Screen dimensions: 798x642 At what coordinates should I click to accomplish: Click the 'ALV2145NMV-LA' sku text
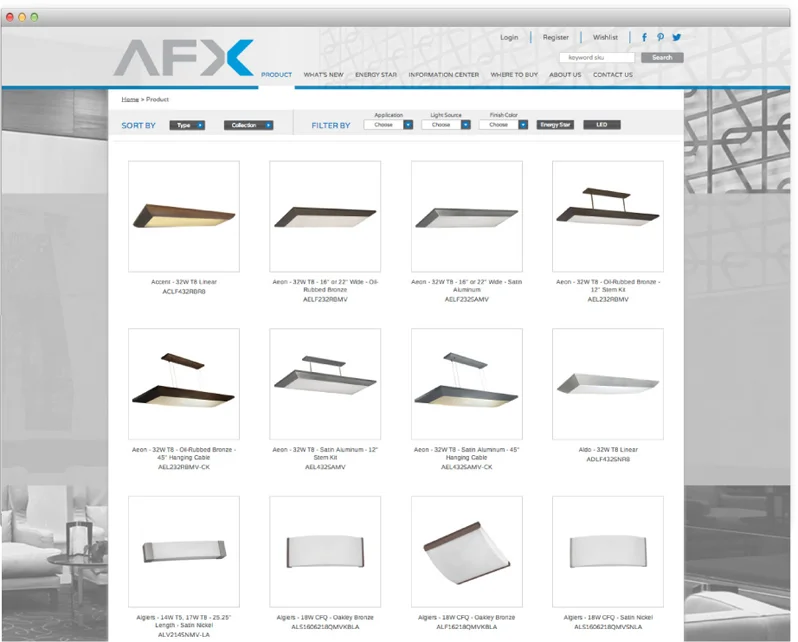(x=184, y=635)
